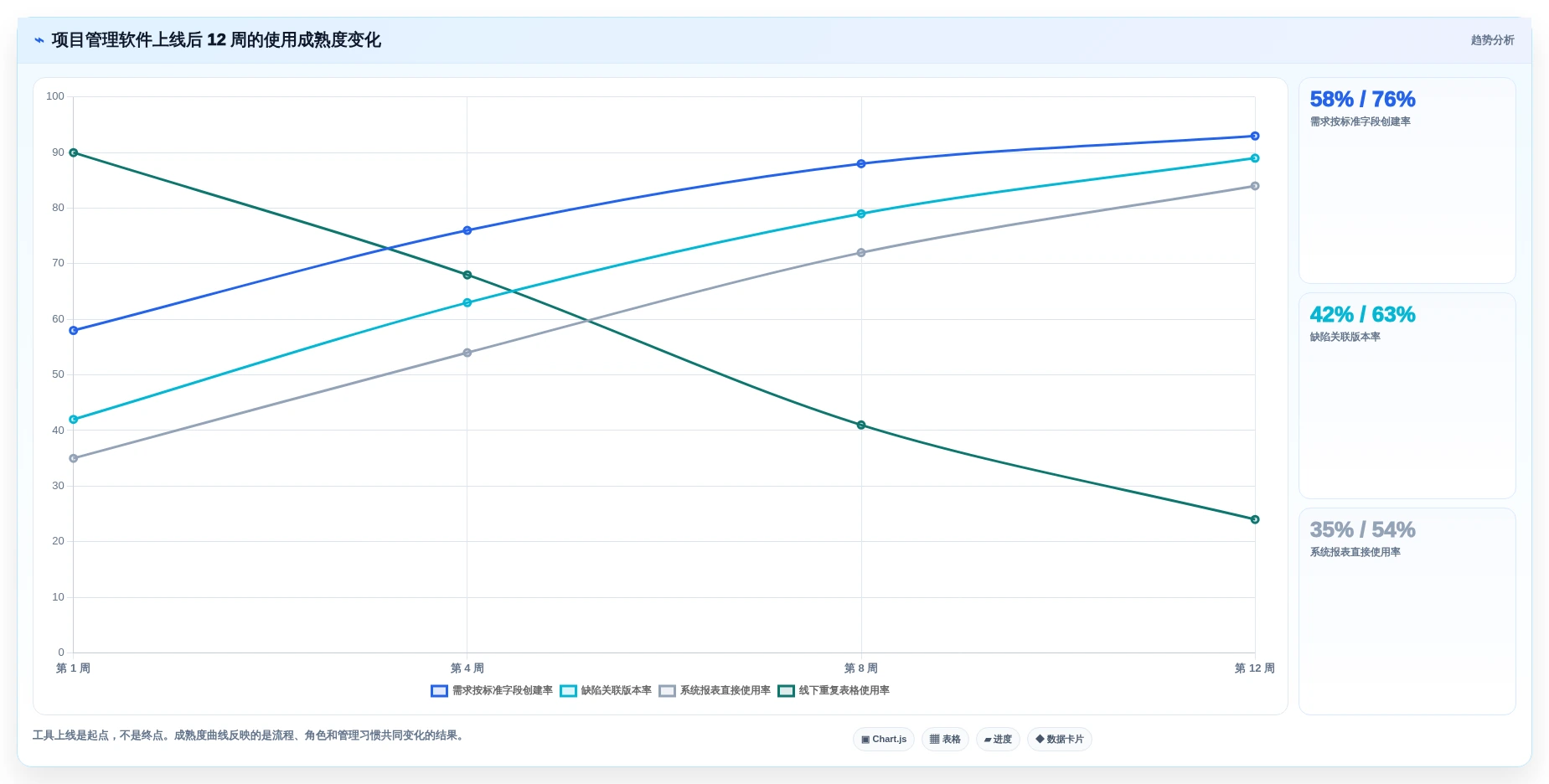Click the 第 1 周 x-axis label
The image size is (1549, 784).
pos(74,668)
